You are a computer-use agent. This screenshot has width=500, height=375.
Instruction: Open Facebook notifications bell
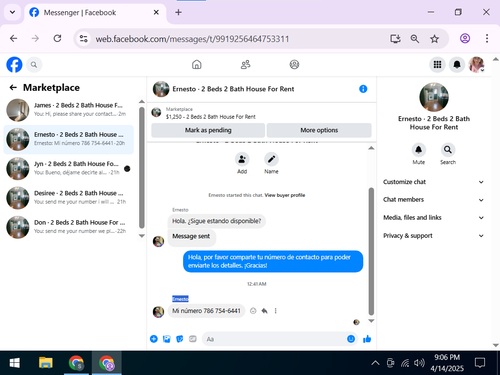457,64
